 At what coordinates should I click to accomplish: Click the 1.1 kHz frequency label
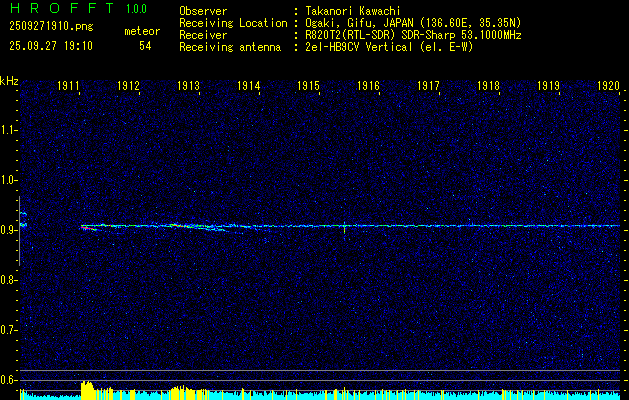pyautogui.click(x=9, y=130)
